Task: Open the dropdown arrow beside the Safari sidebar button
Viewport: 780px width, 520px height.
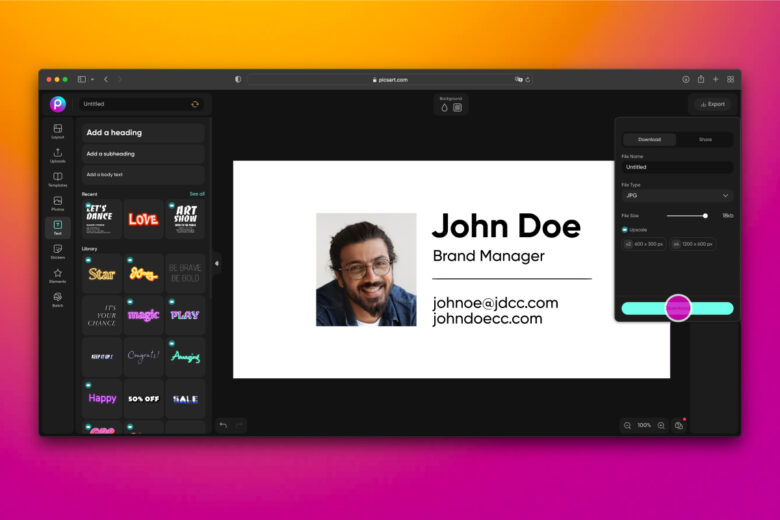Action: tap(92, 80)
